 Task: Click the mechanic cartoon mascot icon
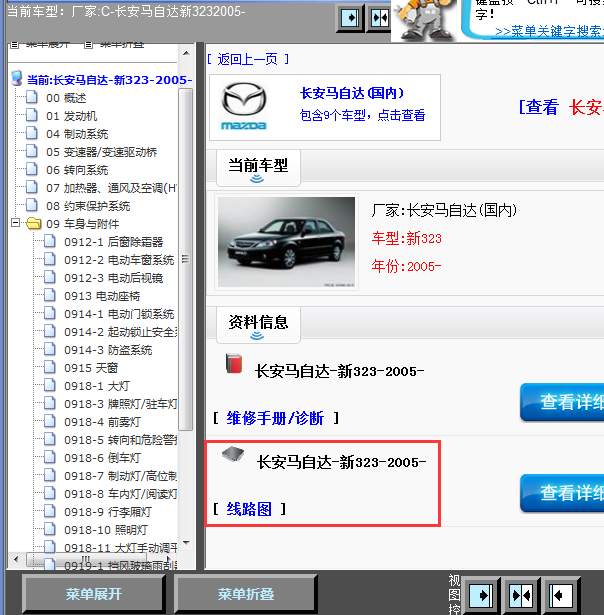tap(424, 20)
